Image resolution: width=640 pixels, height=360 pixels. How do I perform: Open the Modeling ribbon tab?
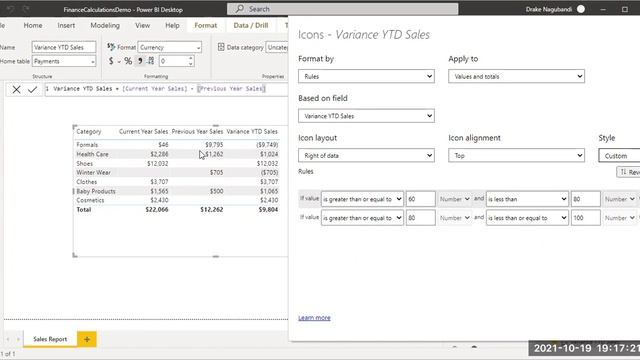point(105,25)
